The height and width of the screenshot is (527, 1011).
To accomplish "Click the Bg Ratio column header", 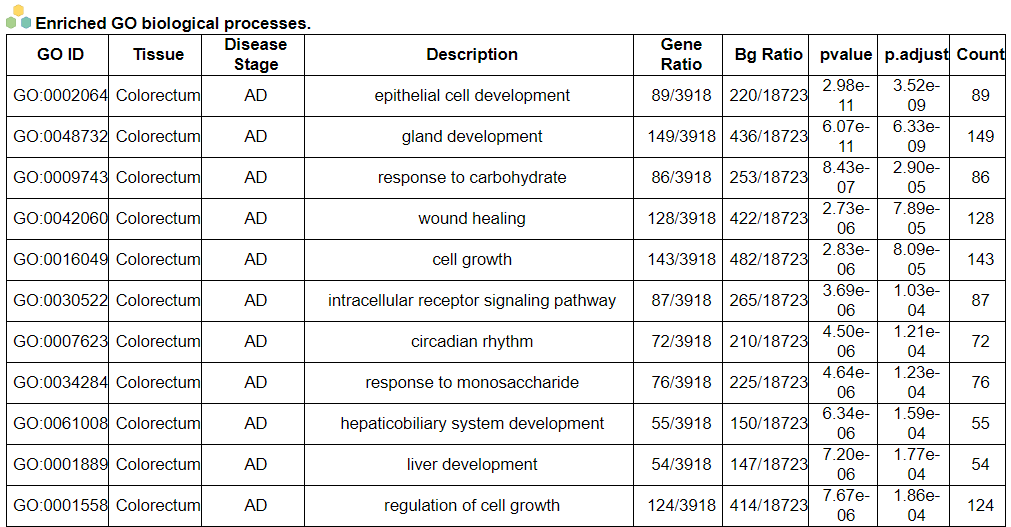I will [x=768, y=55].
